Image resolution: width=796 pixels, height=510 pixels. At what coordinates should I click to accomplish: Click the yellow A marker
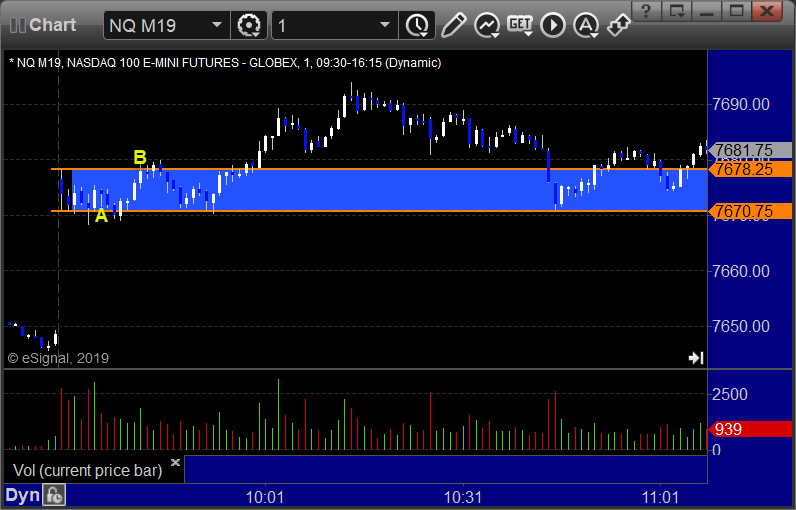tap(102, 216)
